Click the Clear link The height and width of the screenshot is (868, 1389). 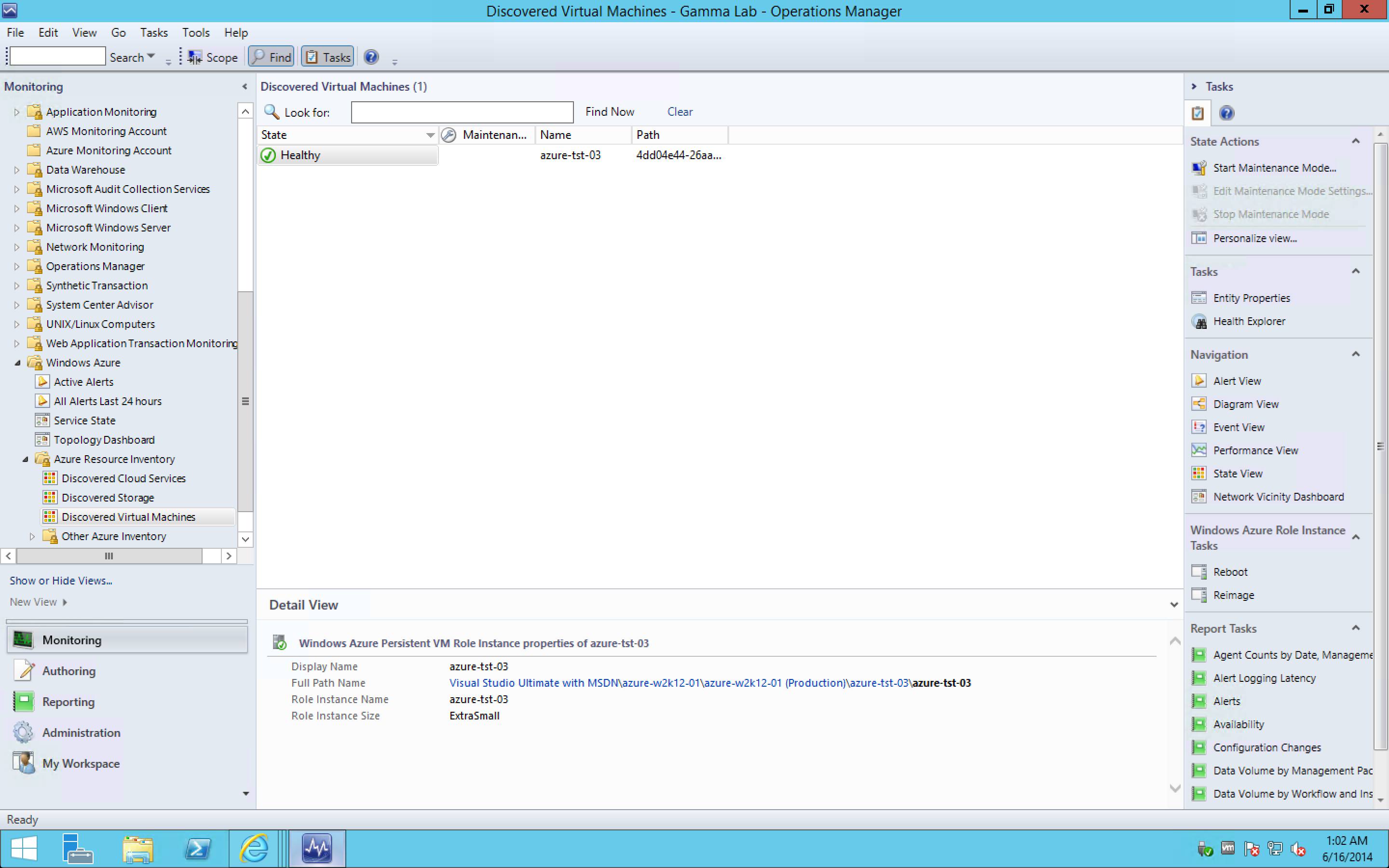(x=680, y=112)
